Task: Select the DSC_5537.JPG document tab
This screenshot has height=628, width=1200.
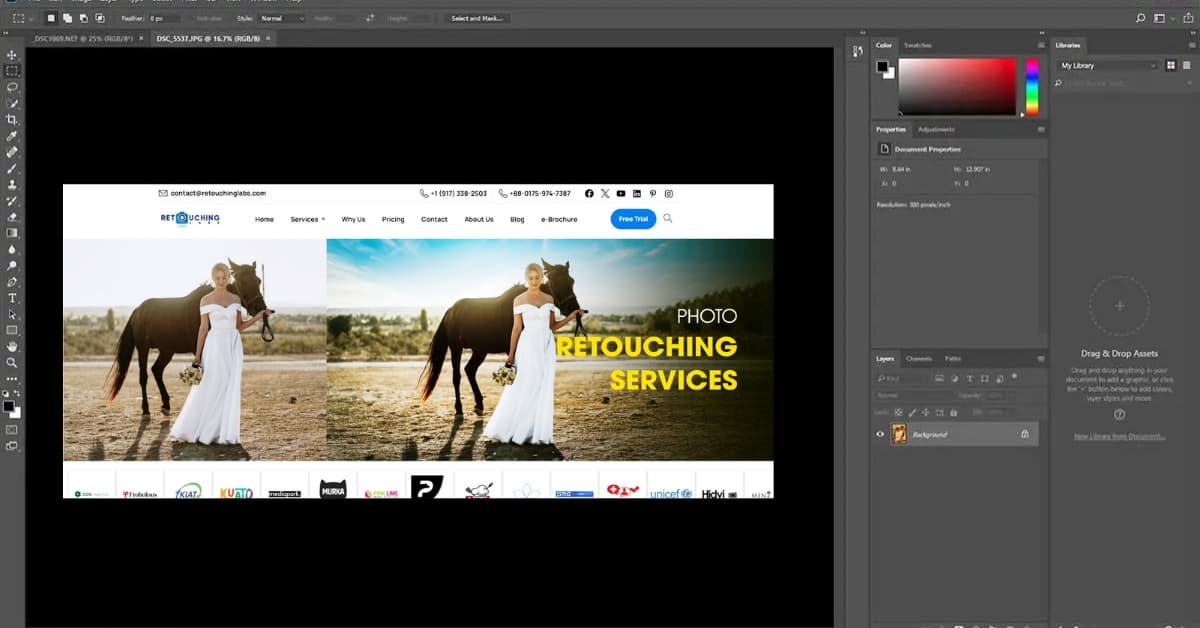Action: pos(208,38)
